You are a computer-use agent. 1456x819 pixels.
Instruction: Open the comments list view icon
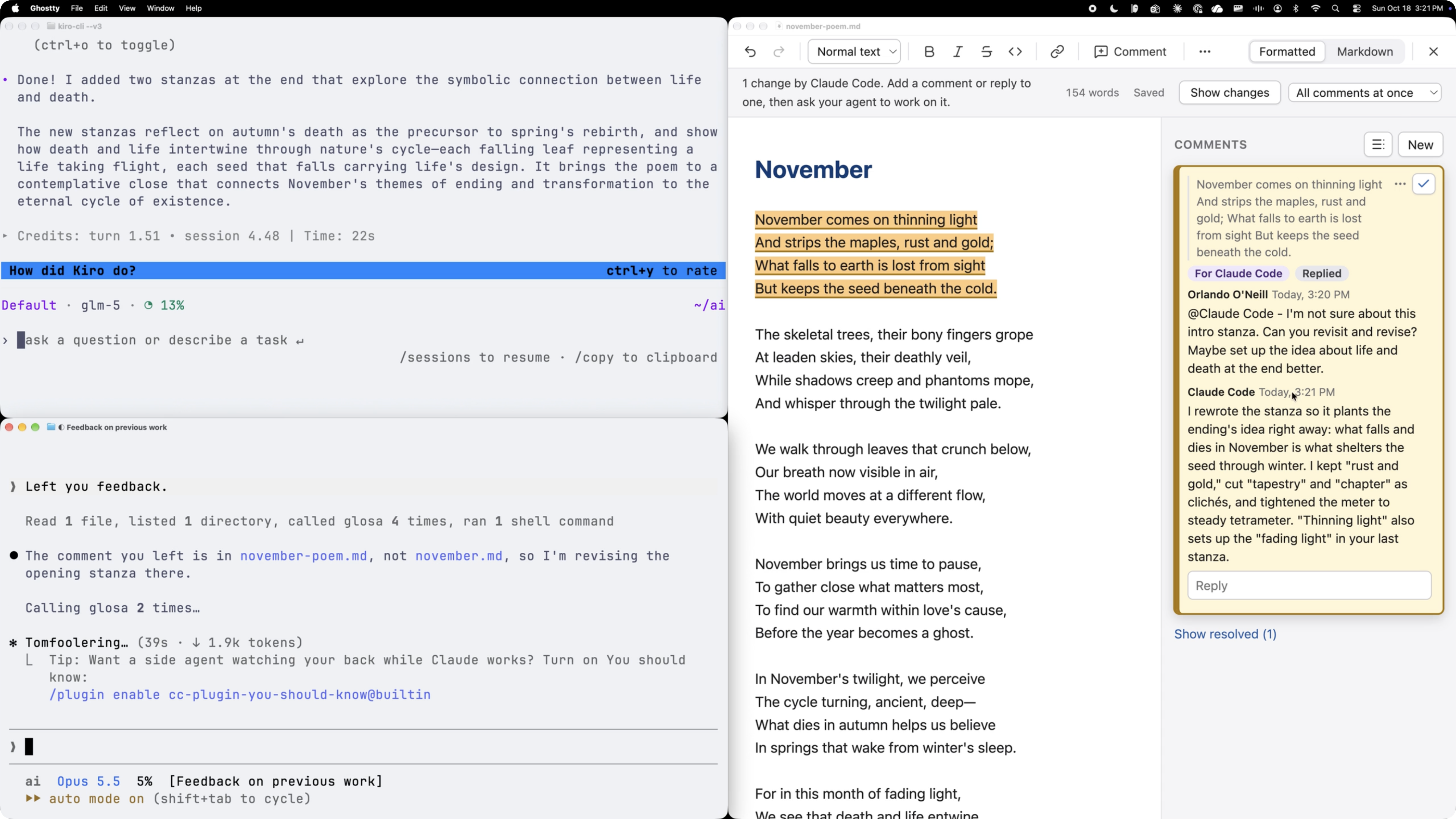pyautogui.click(x=1378, y=145)
